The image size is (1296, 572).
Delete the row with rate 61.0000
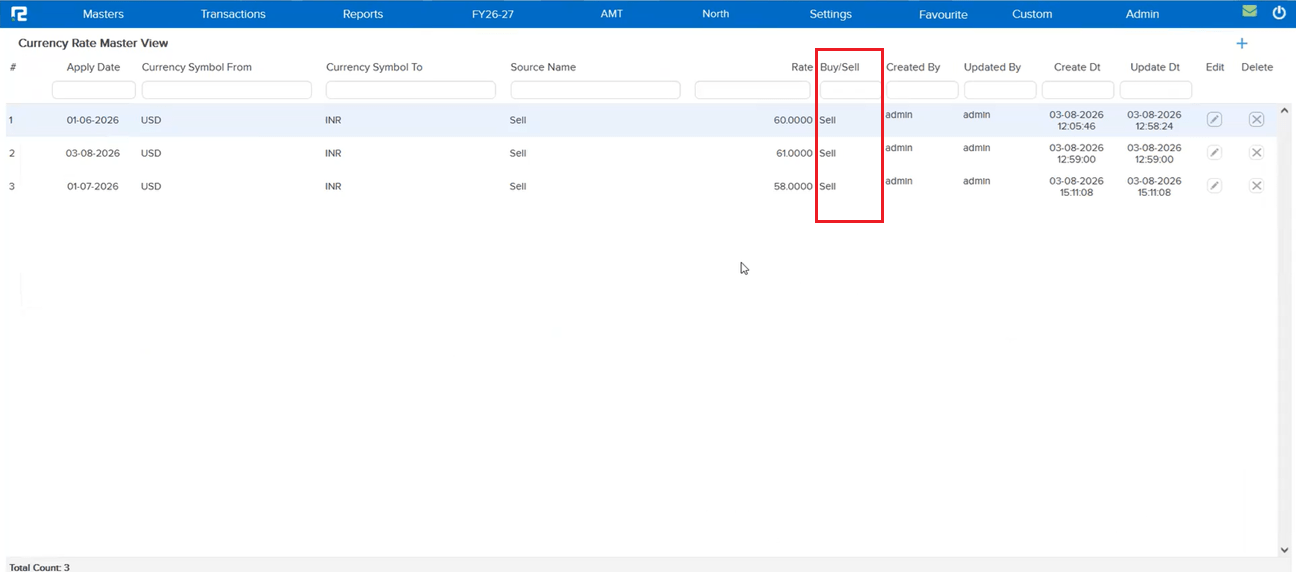pos(1257,153)
